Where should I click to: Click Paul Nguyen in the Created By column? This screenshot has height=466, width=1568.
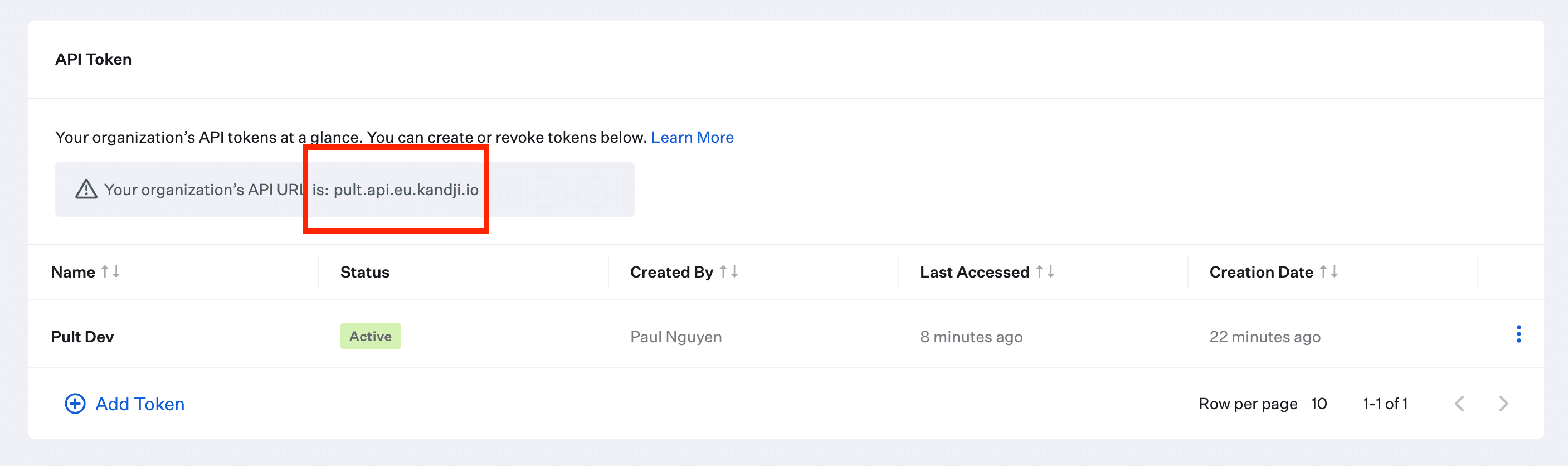click(x=676, y=336)
